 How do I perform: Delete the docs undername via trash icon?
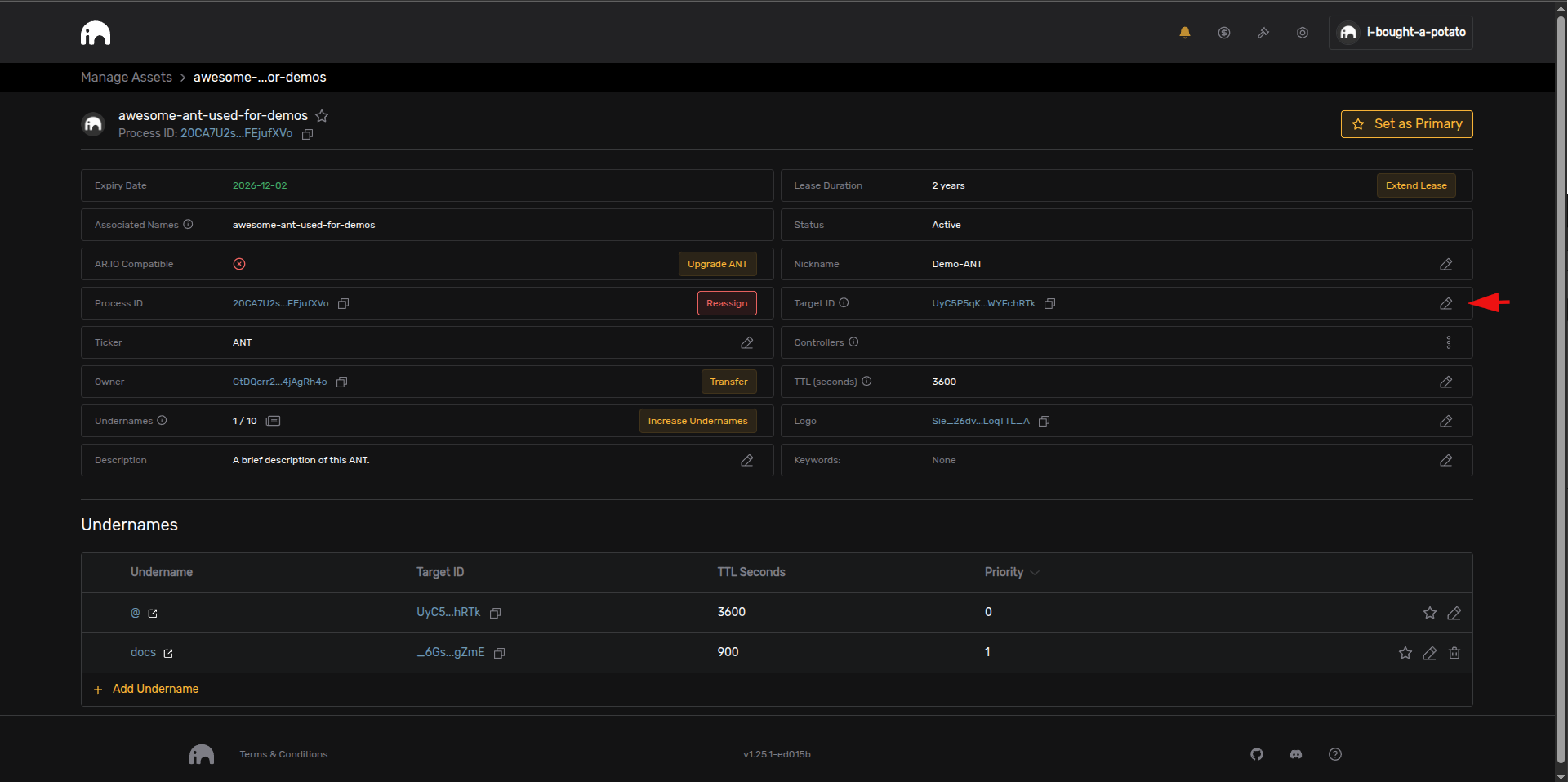[1454, 653]
